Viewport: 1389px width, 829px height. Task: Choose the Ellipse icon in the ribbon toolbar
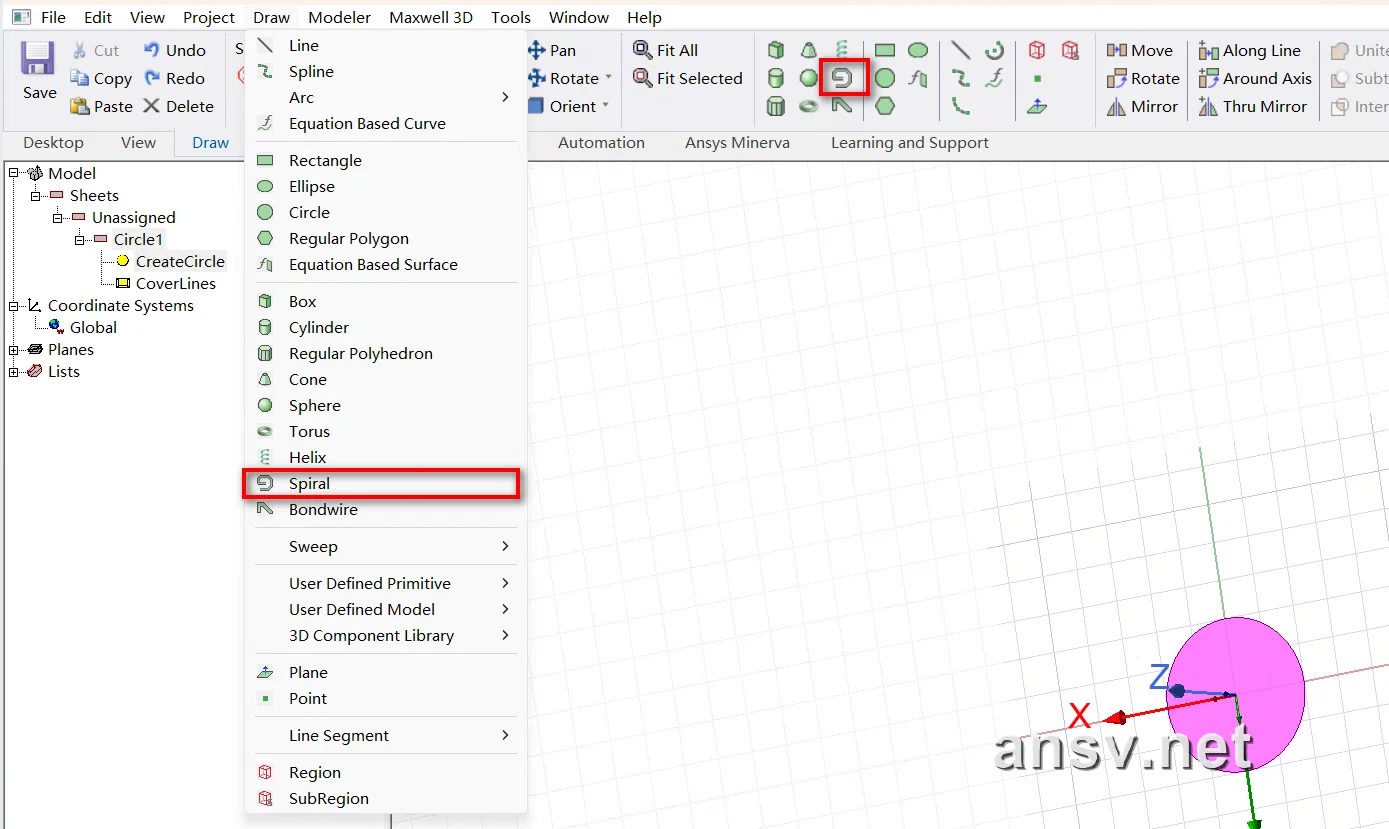(x=918, y=50)
